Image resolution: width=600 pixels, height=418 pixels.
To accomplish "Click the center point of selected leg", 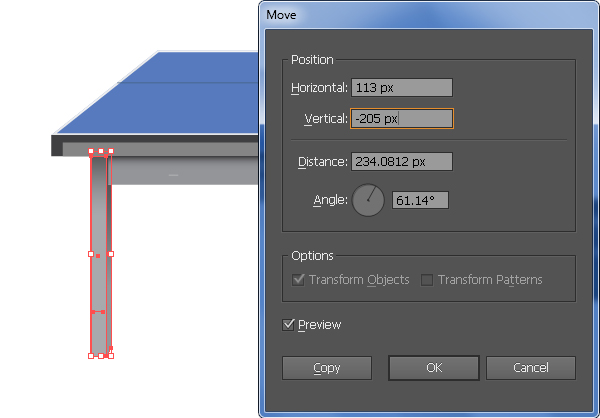I will (98, 256).
